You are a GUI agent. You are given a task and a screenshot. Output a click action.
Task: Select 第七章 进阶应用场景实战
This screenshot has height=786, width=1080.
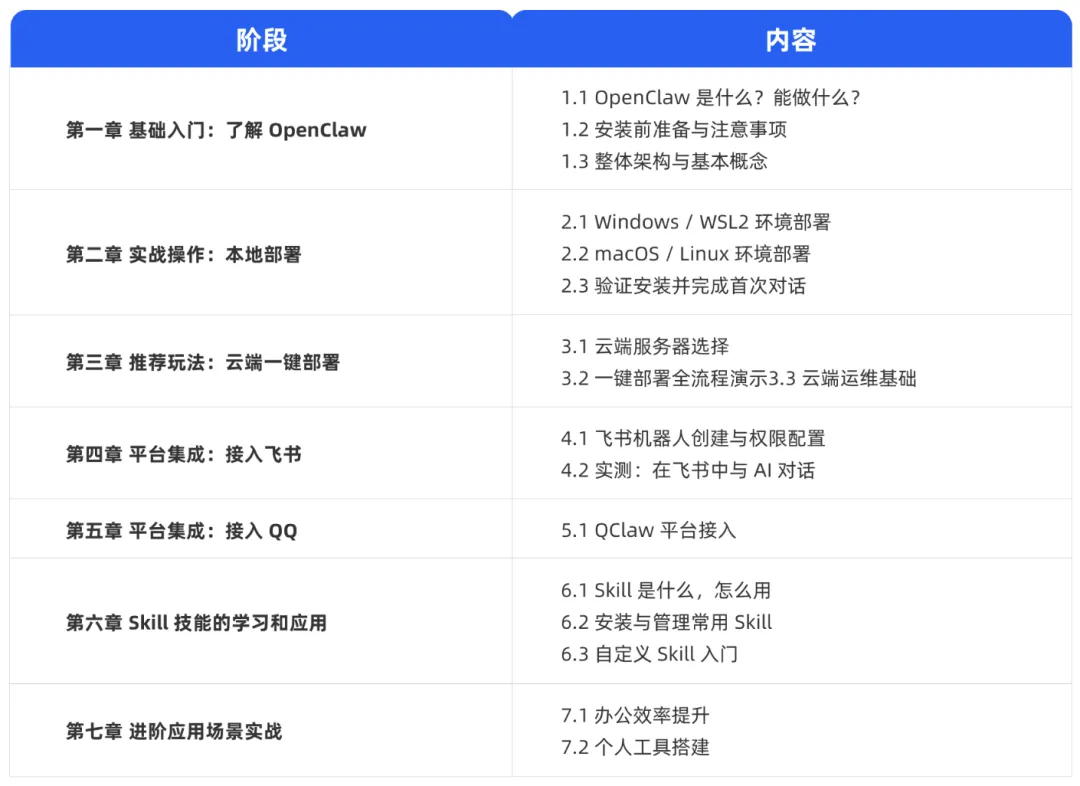(x=174, y=731)
